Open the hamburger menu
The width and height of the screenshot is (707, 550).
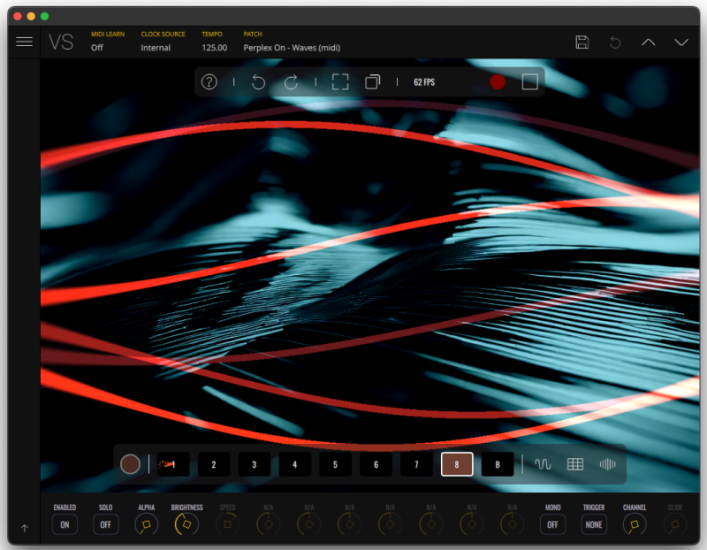tap(24, 42)
